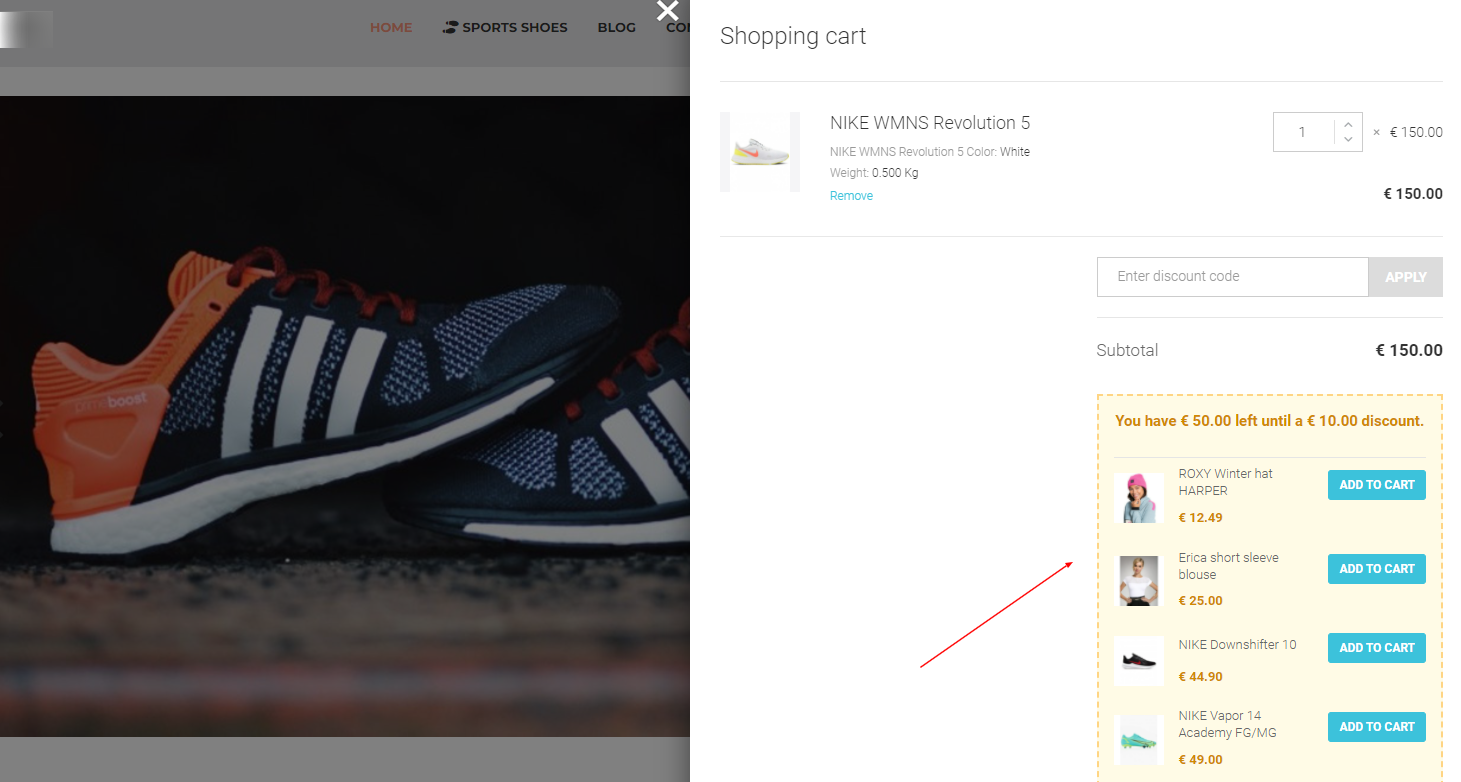Viewport: 1461px width, 782px height.
Task: Click the Apply discount button
Action: [1405, 277]
